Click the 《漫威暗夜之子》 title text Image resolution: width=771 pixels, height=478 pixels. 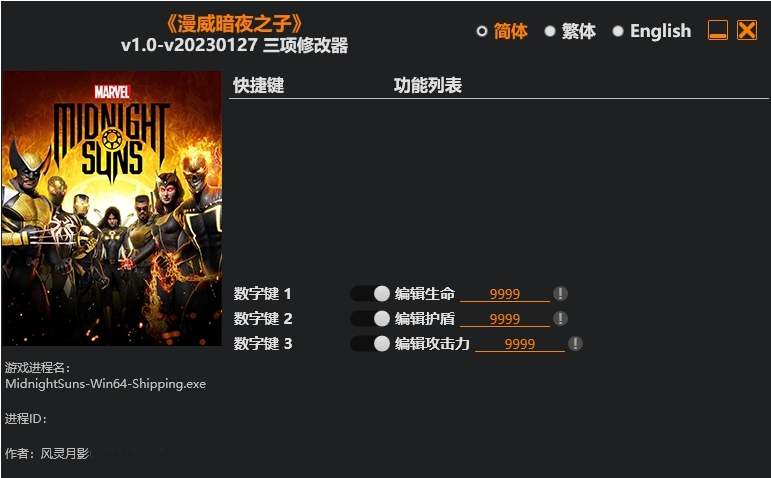tap(235, 23)
